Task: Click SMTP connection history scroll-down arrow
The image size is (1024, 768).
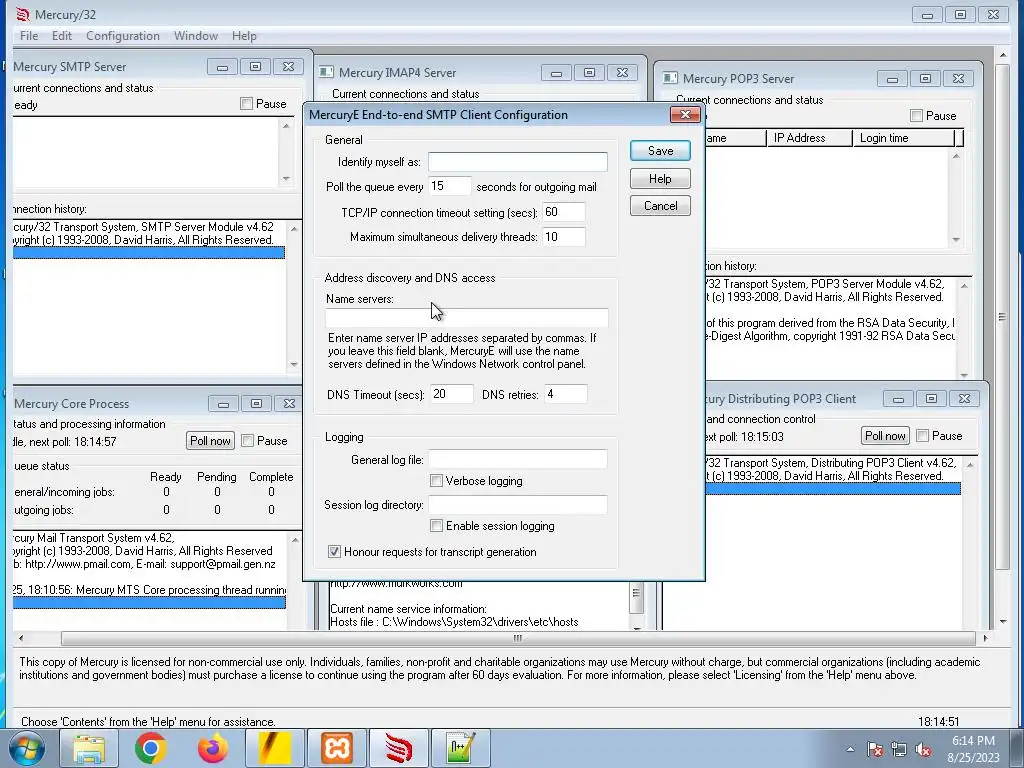Action: (x=294, y=364)
